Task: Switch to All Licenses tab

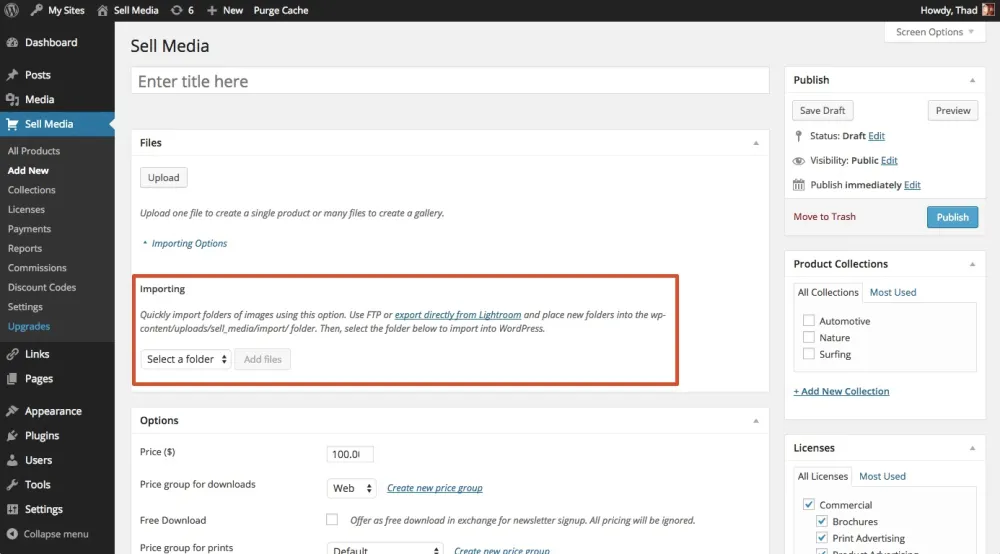Action: tap(823, 476)
